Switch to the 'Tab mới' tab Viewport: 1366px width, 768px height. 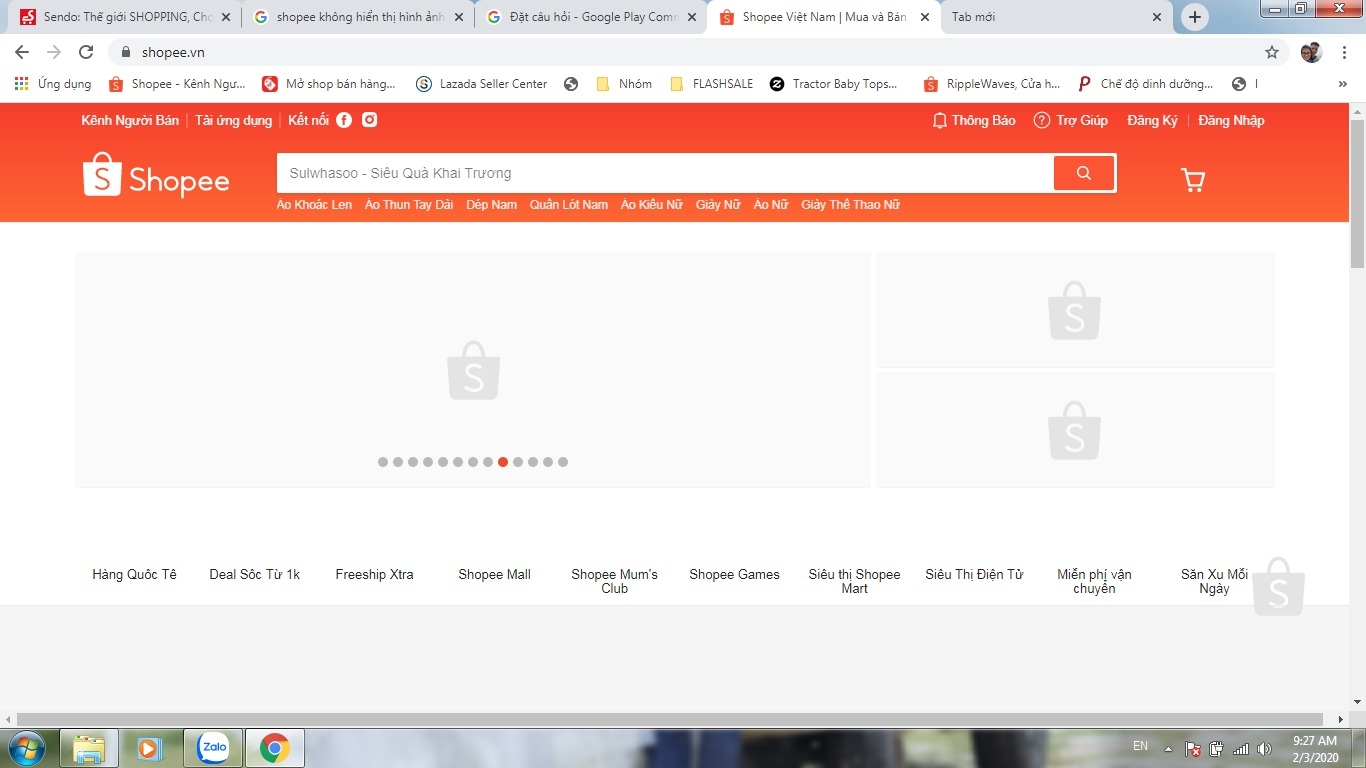pyautogui.click(x=1055, y=17)
